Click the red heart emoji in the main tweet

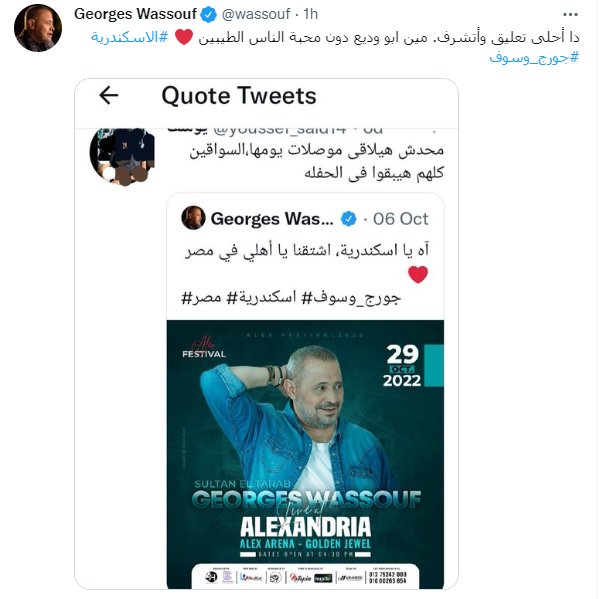(x=184, y=37)
